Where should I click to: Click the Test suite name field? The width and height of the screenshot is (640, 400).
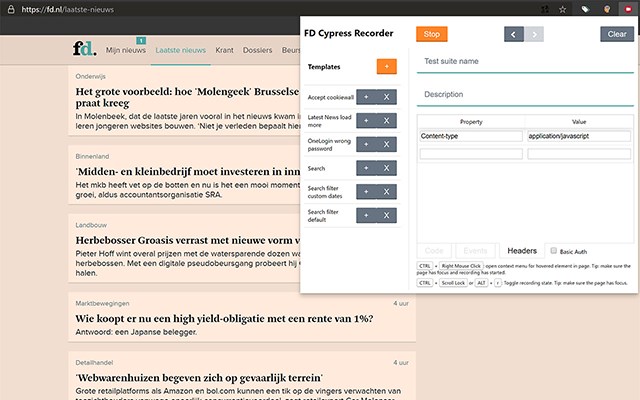point(525,62)
